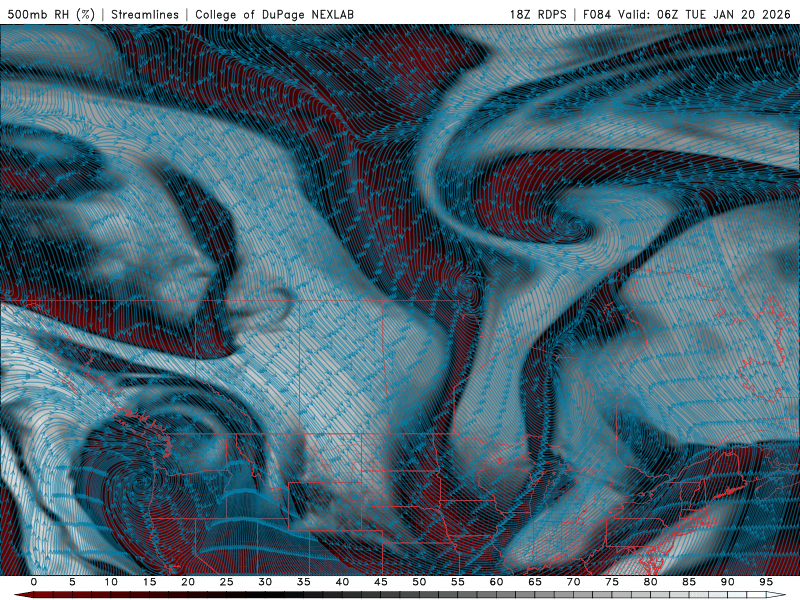Click the black colorbar segment below label 30

[x=265, y=595]
